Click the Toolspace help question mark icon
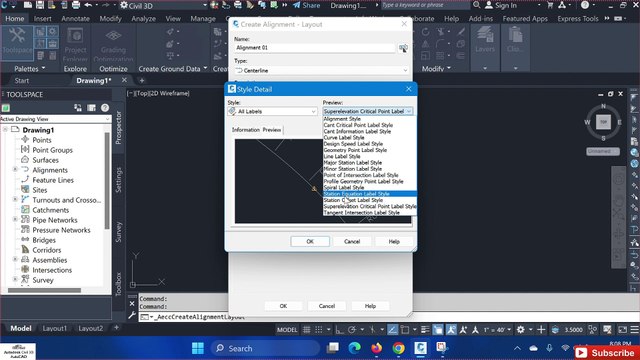Image resolution: width=640 pixels, height=360 pixels. point(105,107)
